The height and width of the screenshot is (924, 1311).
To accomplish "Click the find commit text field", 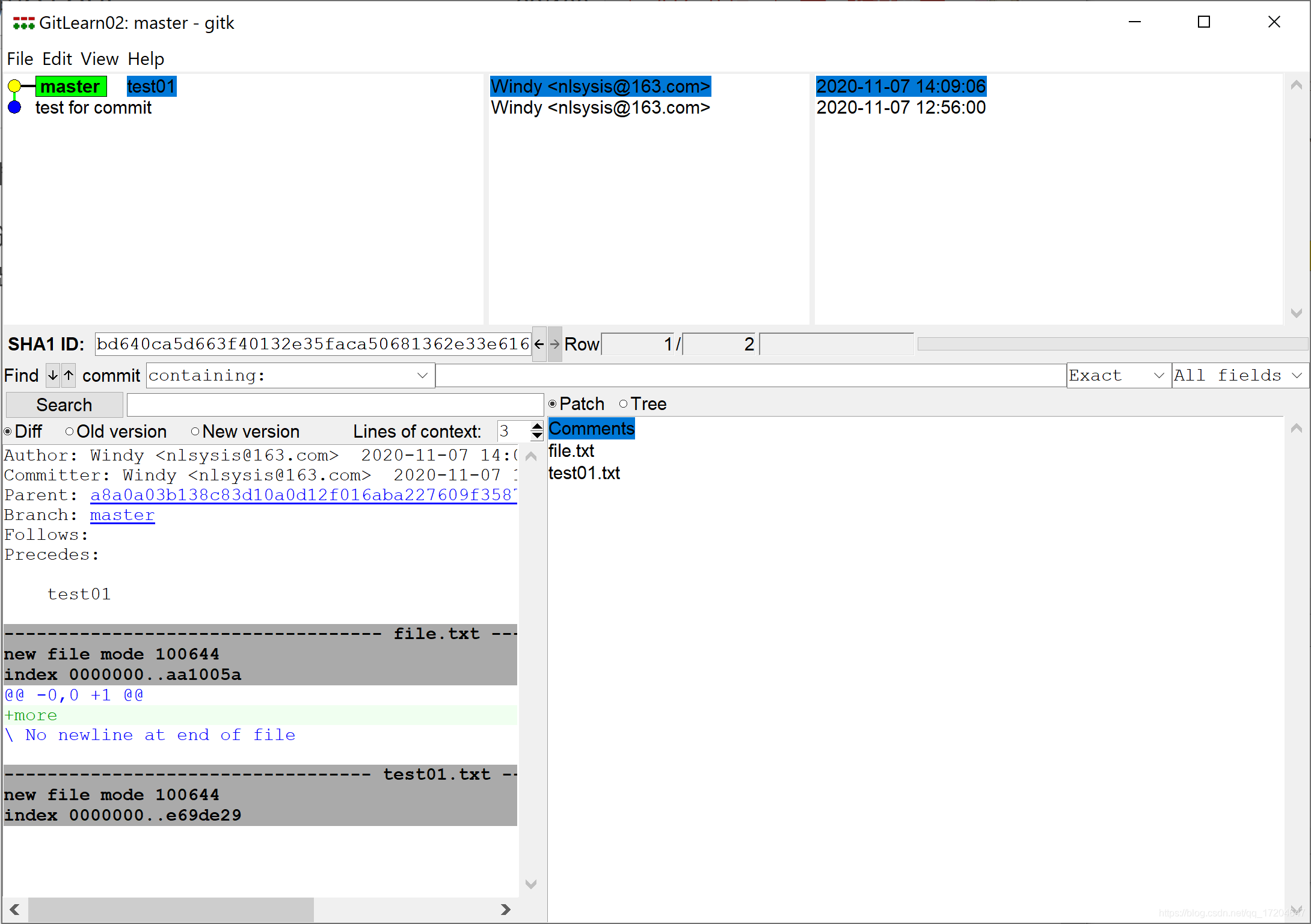I will pos(751,376).
